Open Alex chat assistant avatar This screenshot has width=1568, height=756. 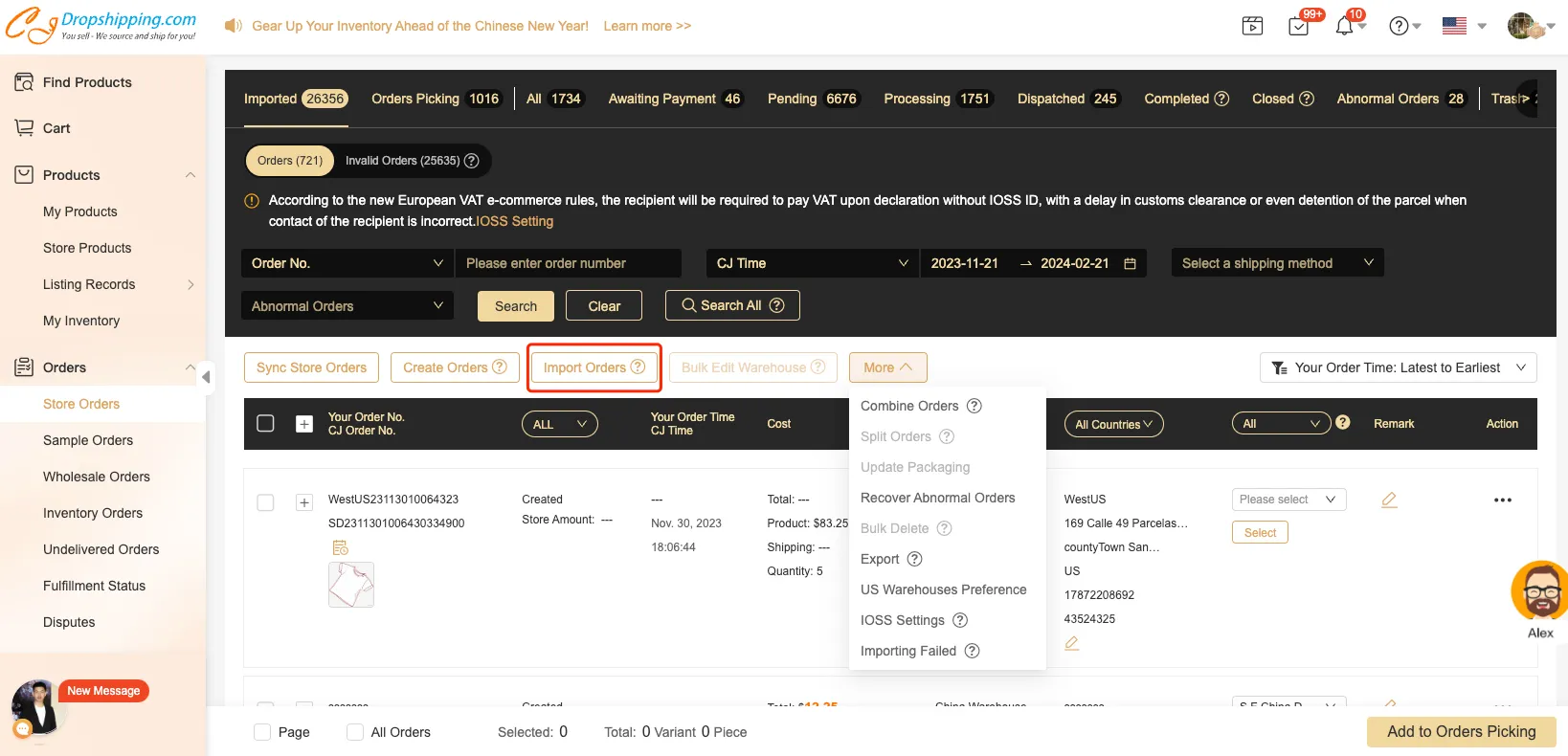point(1538,591)
